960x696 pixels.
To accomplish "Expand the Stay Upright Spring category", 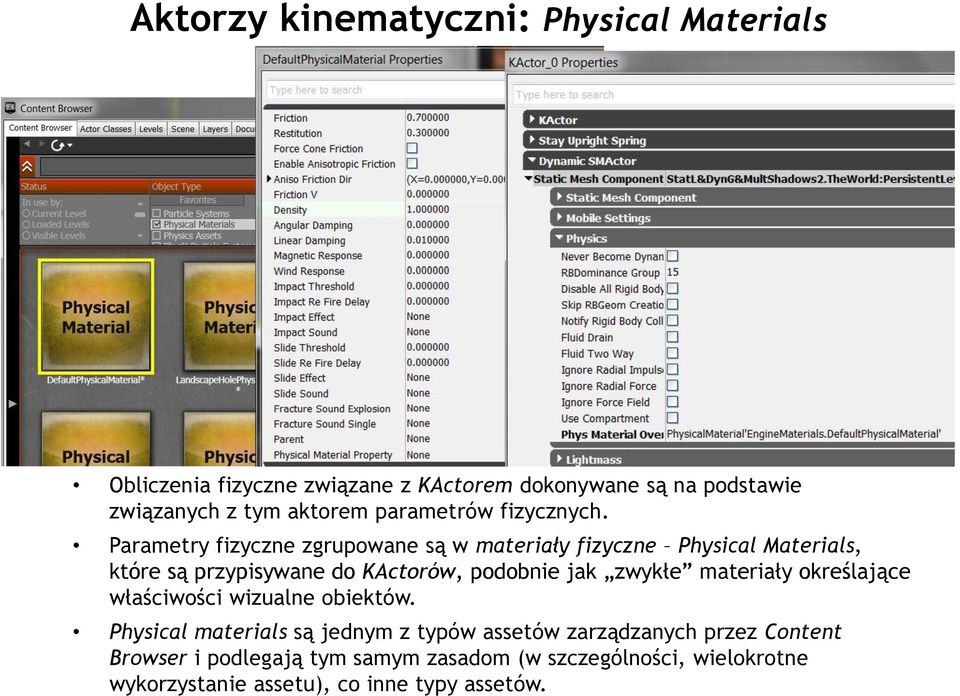I will 532,140.
